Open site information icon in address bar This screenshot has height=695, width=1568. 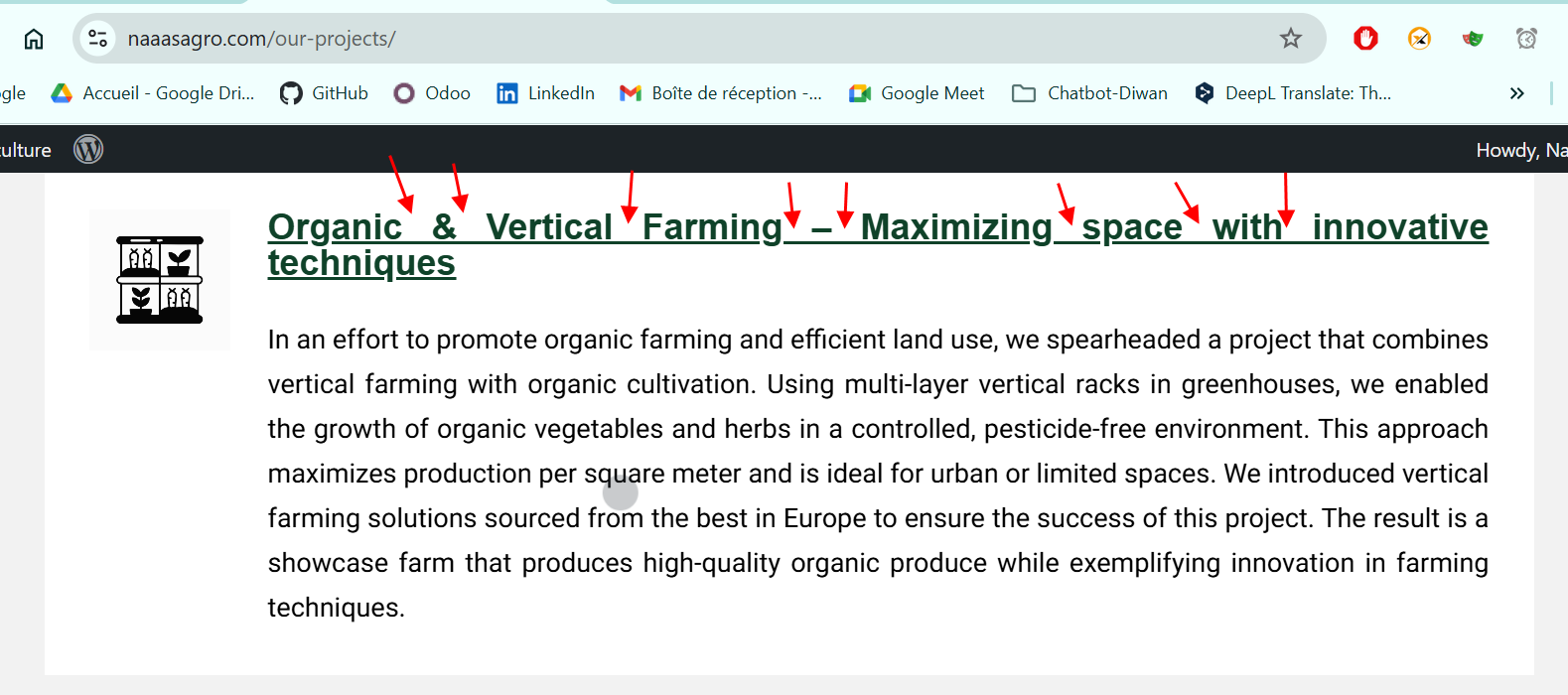pos(97,39)
